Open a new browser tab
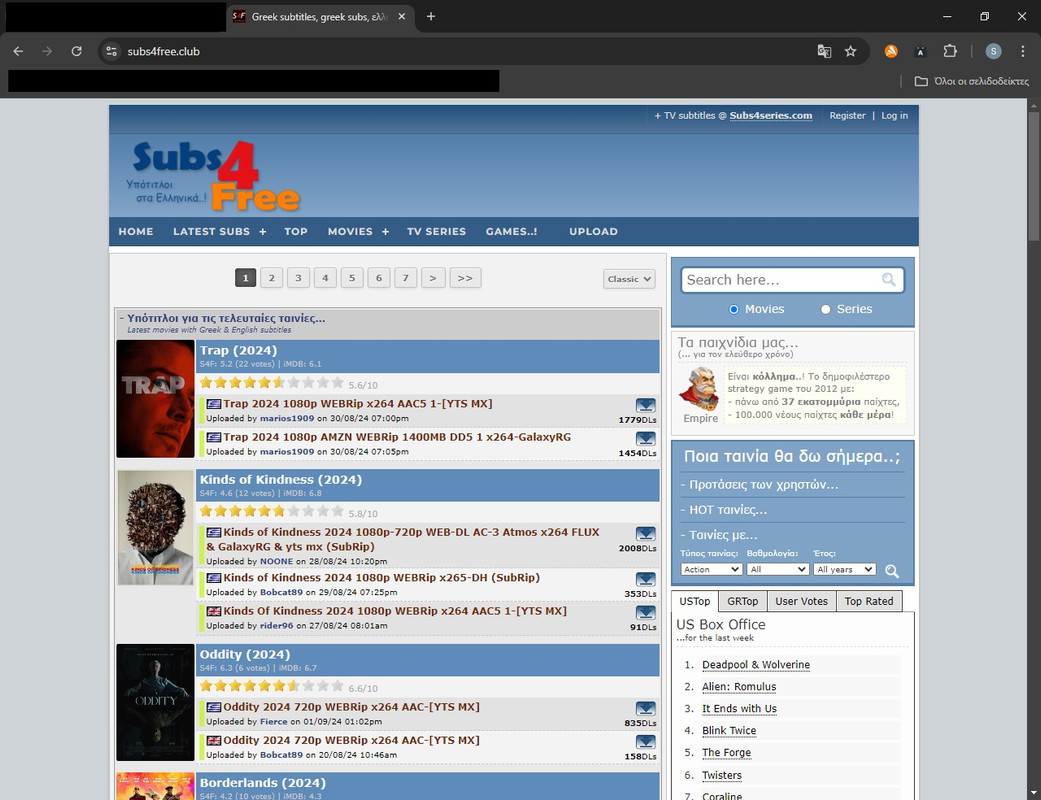 [x=431, y=17]
